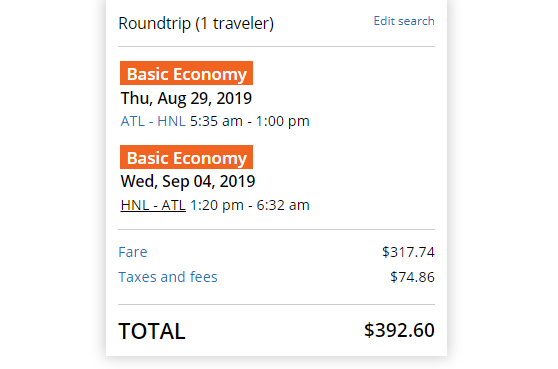The image size is (558, 369).
Task: Click the Edit search link
Action: pyautogui.click(x=404, y=21)
